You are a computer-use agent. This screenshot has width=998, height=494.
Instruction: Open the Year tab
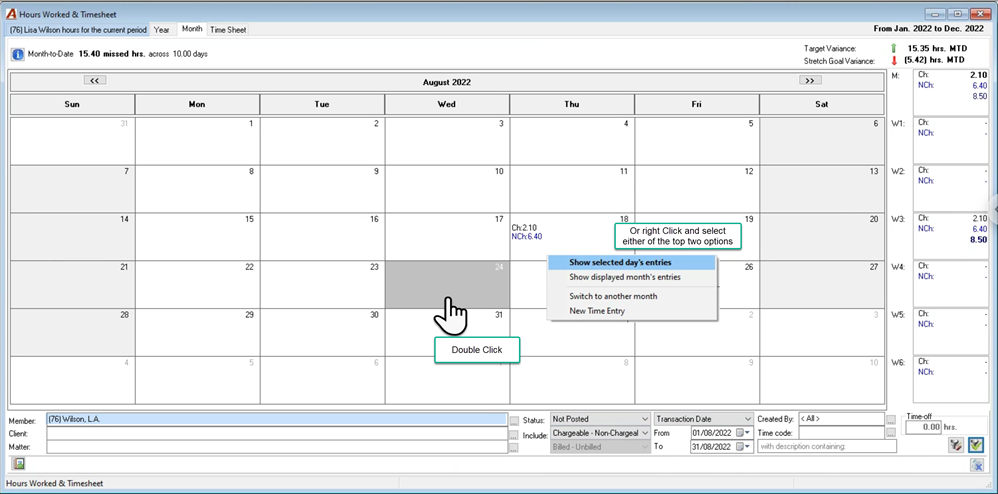click(x=162, y=30)
